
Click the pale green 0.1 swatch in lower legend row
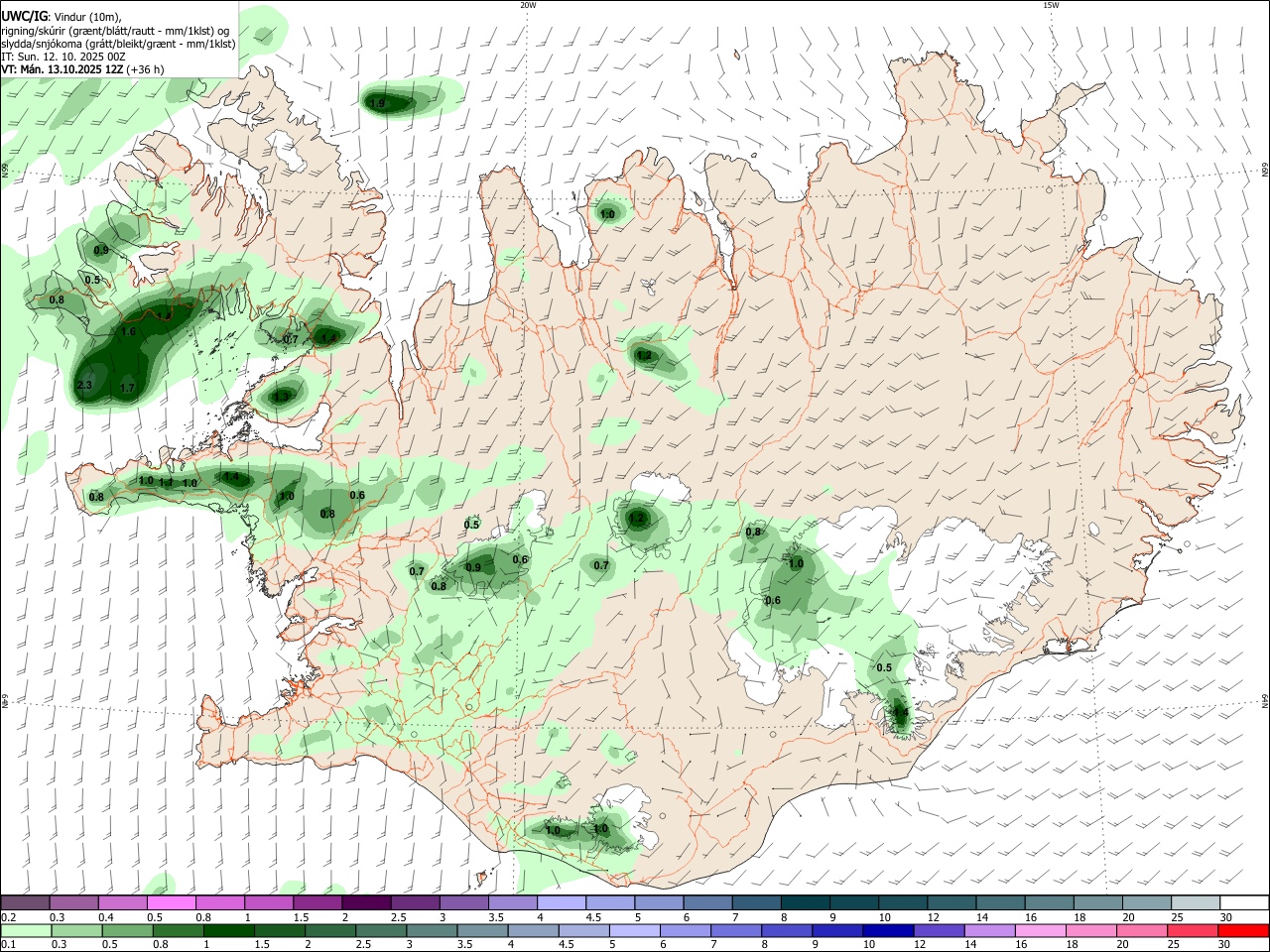(x=26, y=930)
